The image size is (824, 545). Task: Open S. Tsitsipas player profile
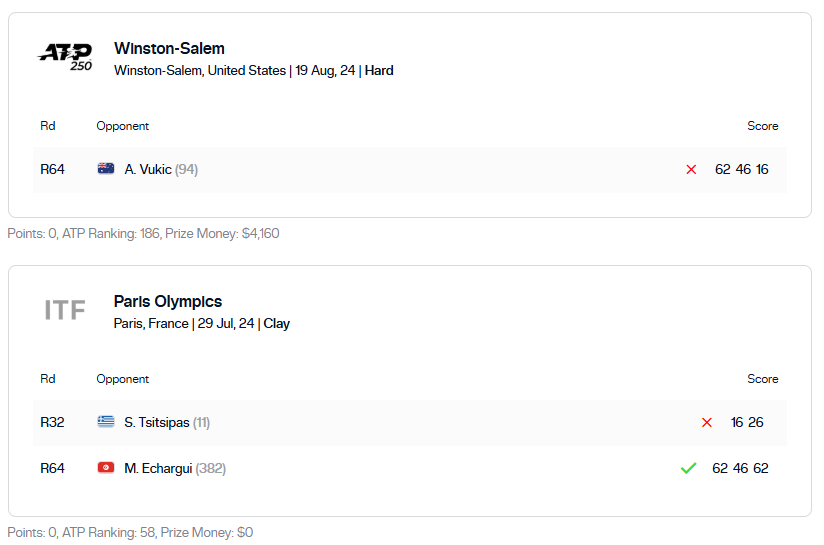pyautogui.click(x=157, y=423)
